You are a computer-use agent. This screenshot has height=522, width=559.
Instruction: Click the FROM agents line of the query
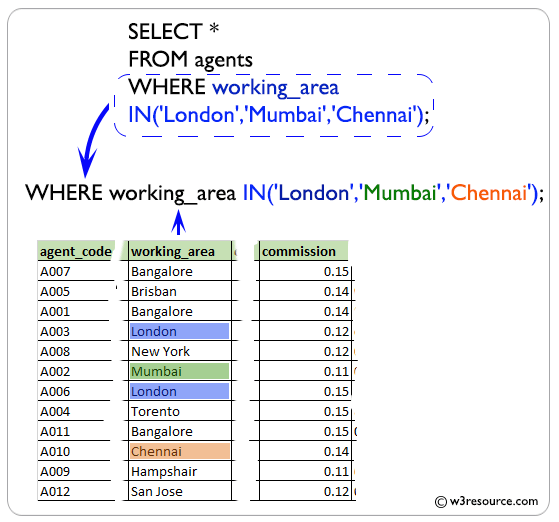click(190, 60)
